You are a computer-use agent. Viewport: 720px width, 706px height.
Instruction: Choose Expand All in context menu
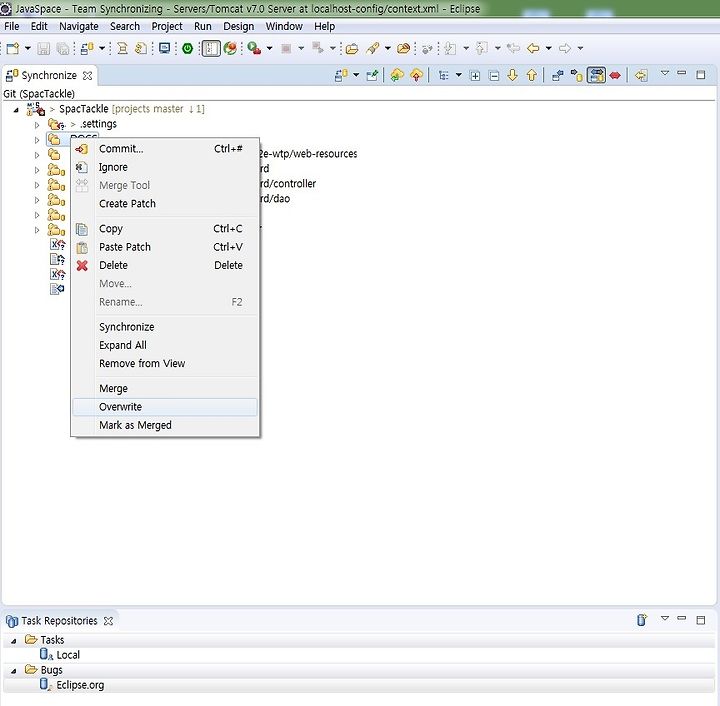pyautogui.click(x=165, y=345)
